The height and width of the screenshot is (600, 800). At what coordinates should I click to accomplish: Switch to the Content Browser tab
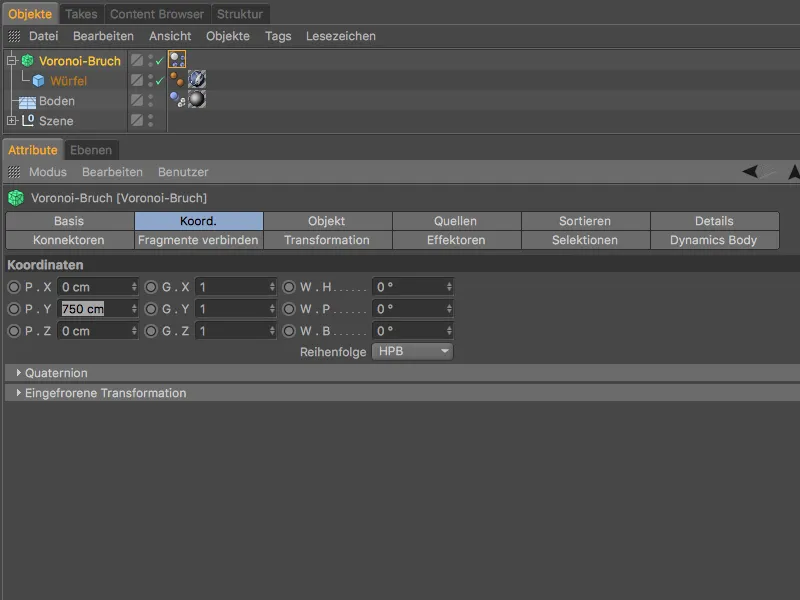(x=157, y=14)
